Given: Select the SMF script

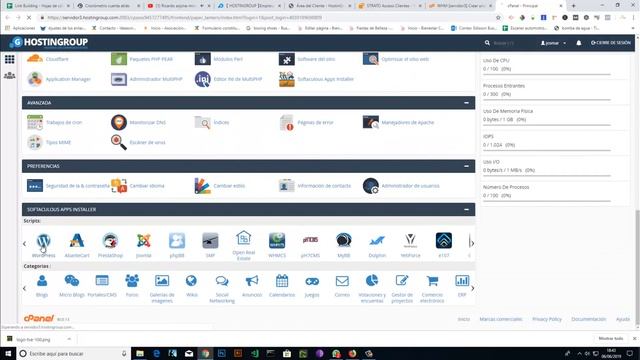Looking at the screenshot, I should coord(210,244).
